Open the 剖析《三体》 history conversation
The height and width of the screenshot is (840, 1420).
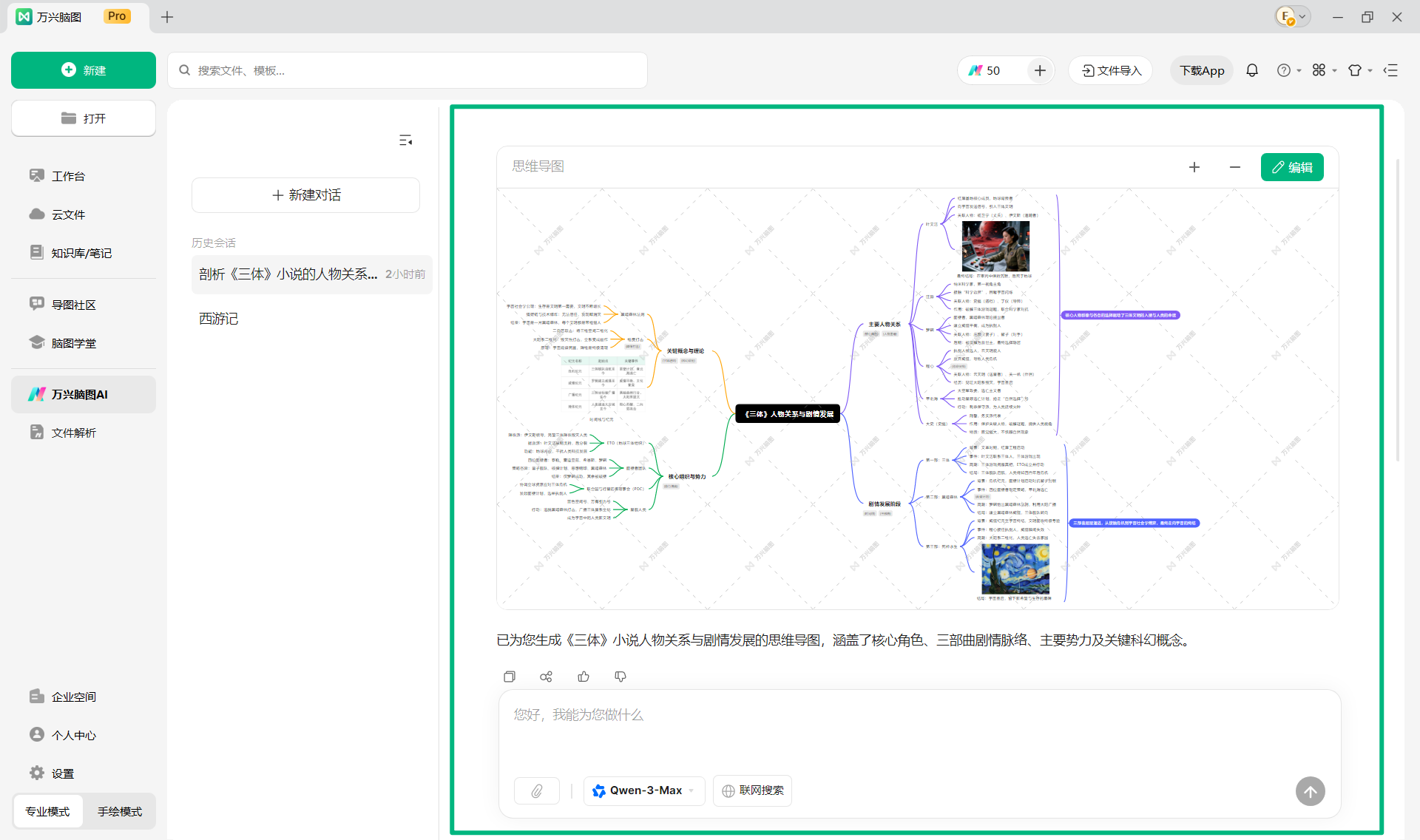(x=311, y=274)
